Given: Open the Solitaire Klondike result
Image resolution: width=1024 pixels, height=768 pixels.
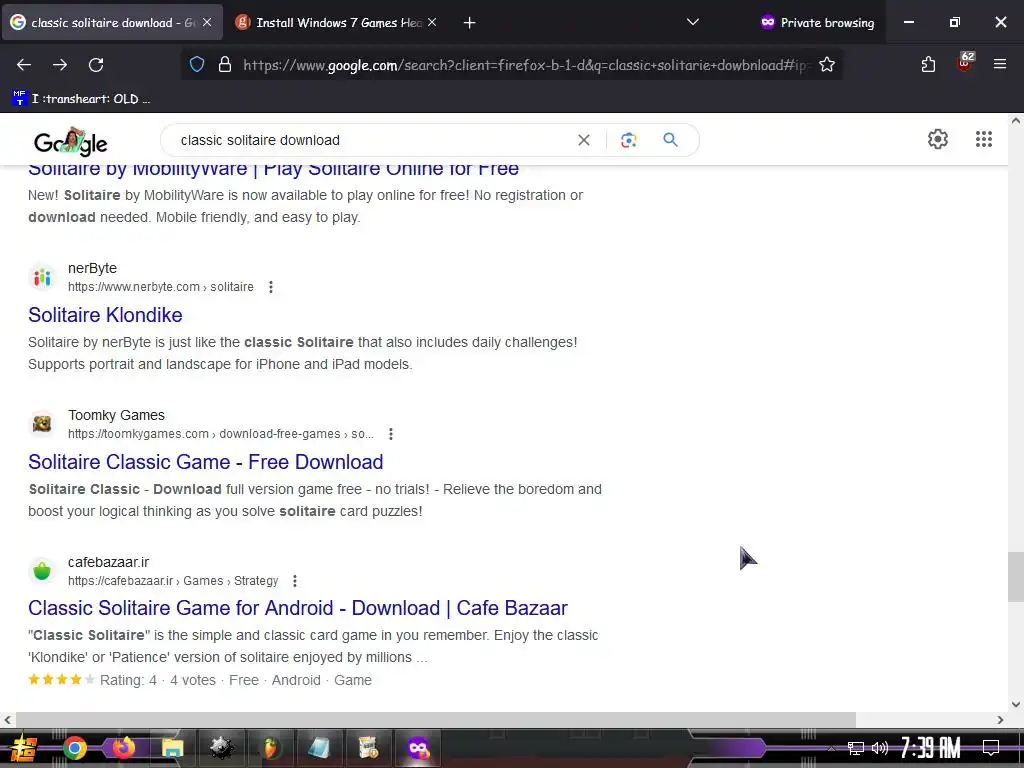Looking at the screenshot, I should 105,315.
